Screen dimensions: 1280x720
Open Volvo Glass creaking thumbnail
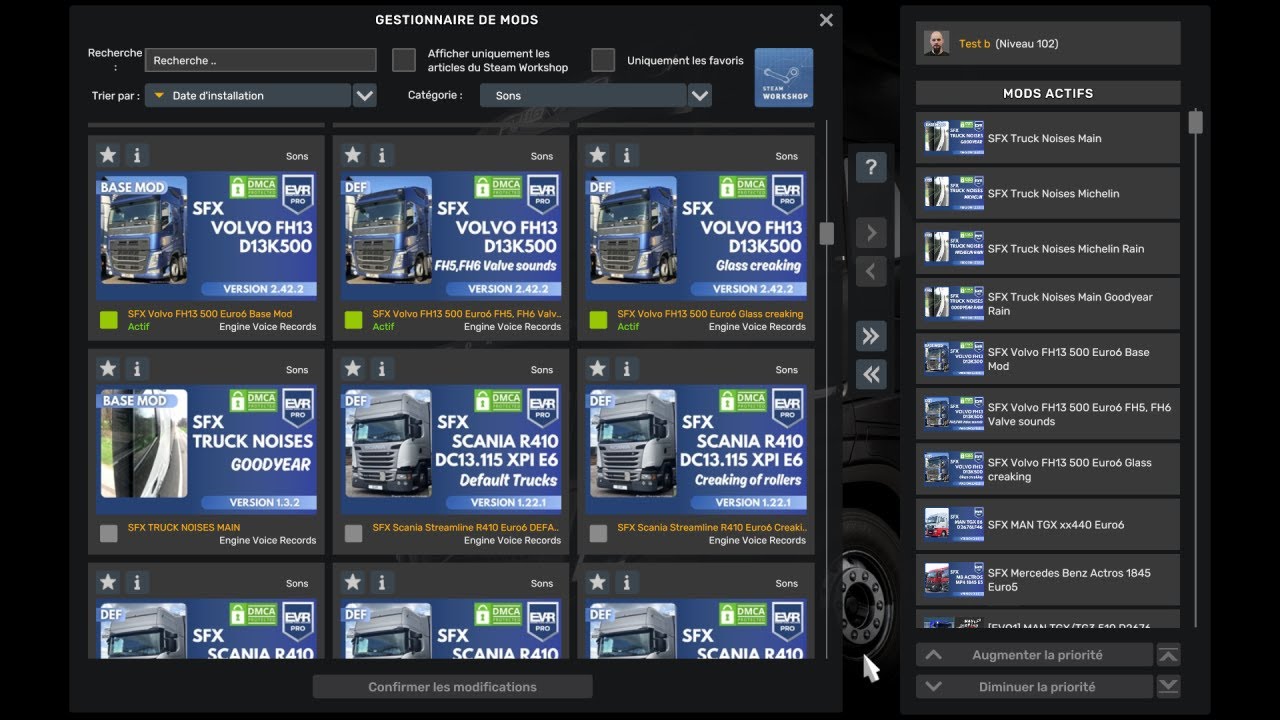(696, 238)
